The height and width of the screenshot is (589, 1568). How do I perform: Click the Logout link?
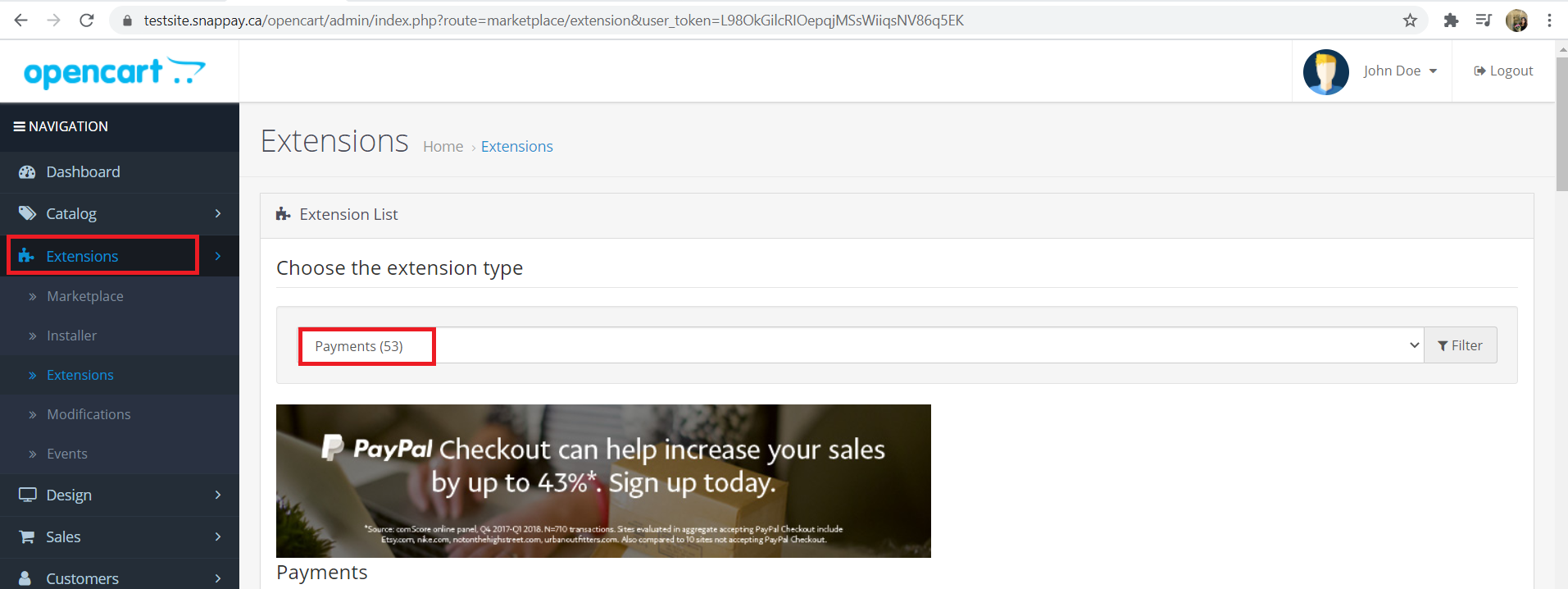point(1503,71)
